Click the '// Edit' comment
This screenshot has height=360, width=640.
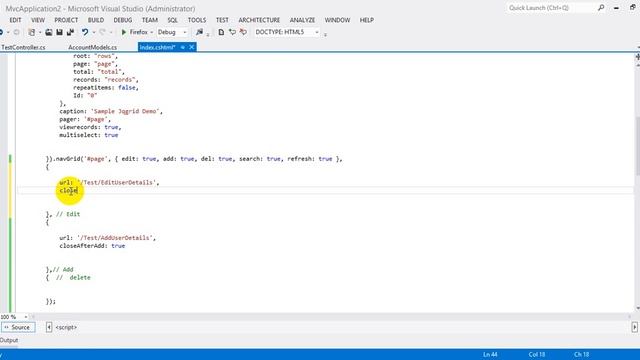point(68,214)
